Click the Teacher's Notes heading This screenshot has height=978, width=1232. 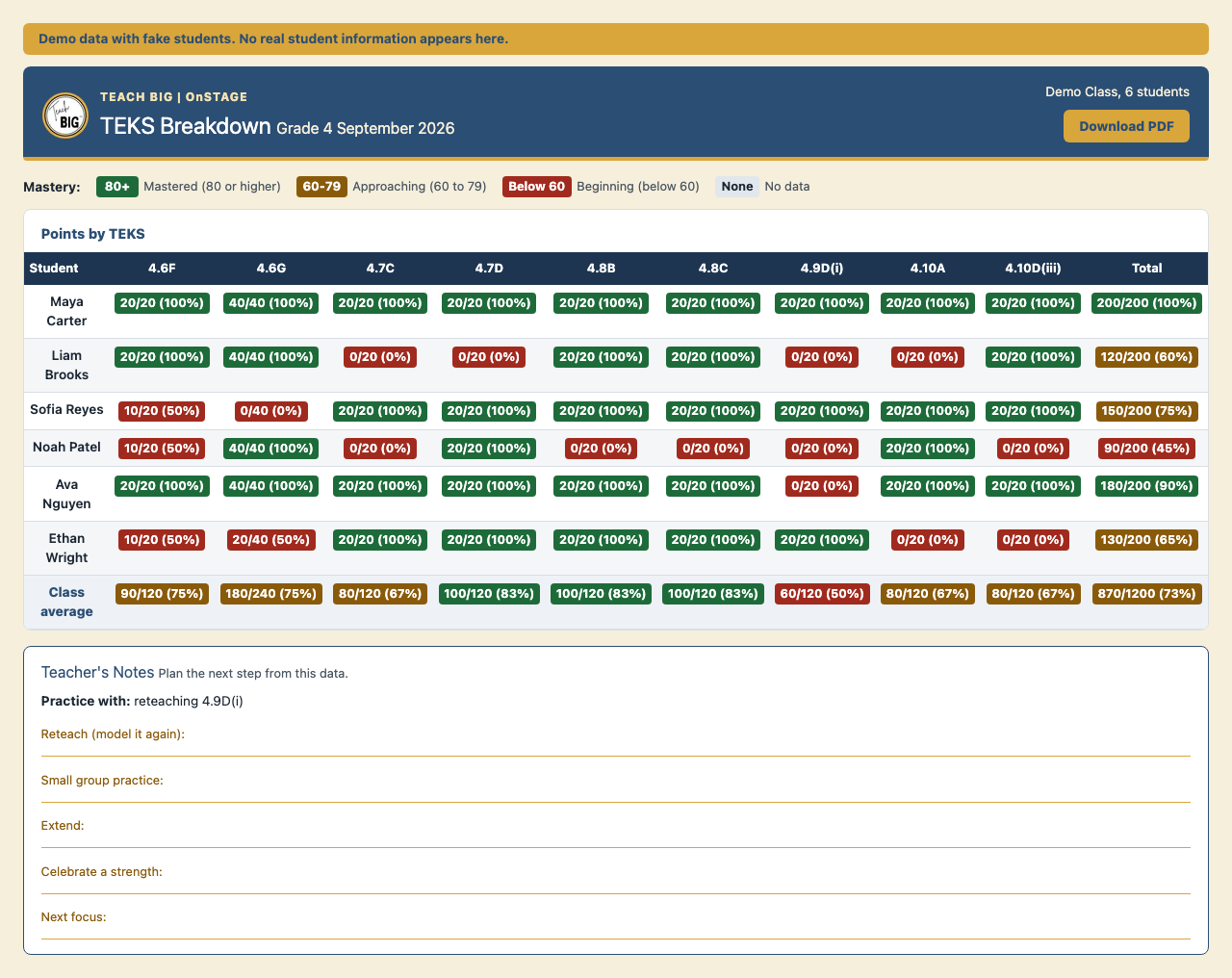97,672
